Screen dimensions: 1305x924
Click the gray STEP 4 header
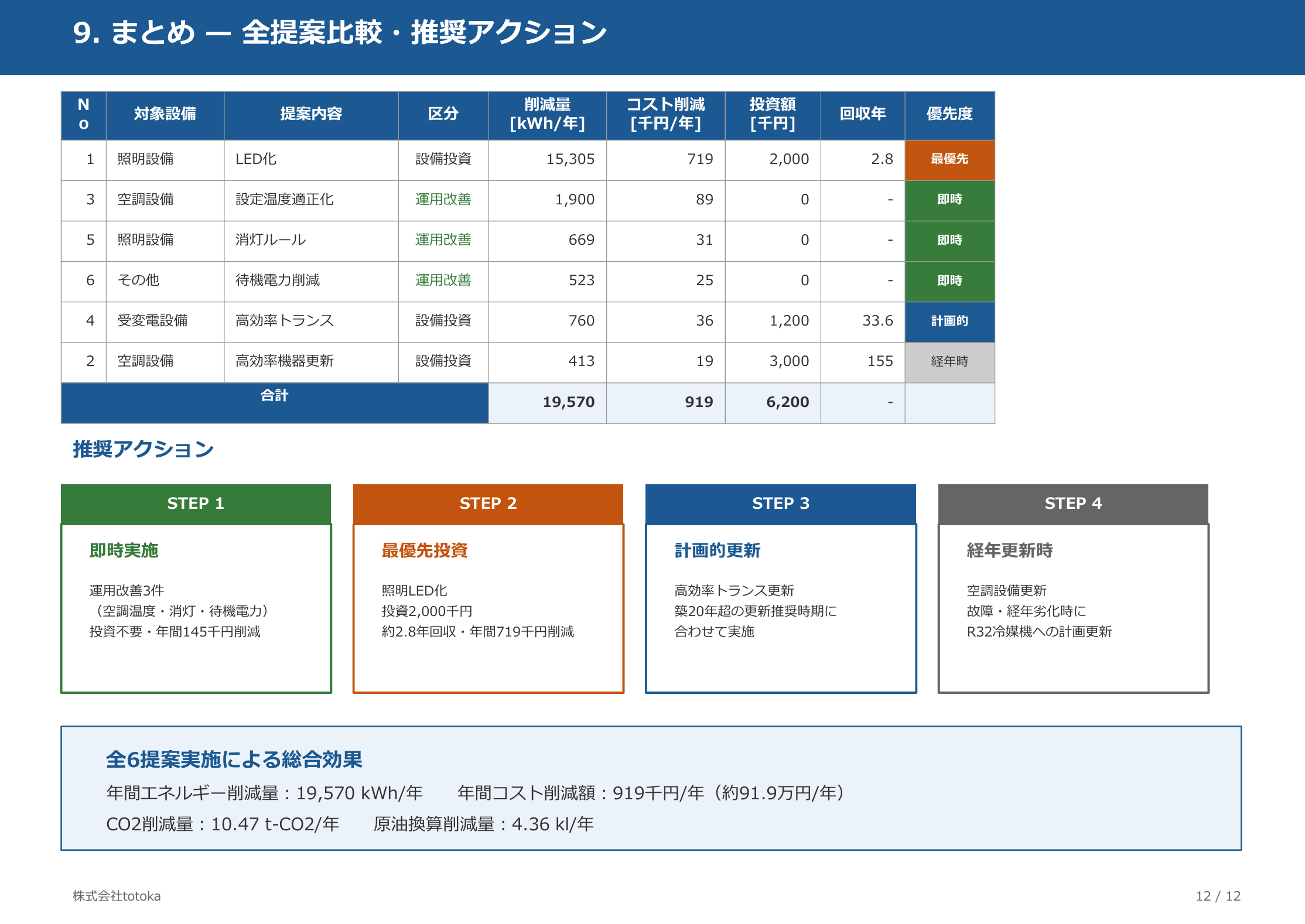[x=1073, y=504]
